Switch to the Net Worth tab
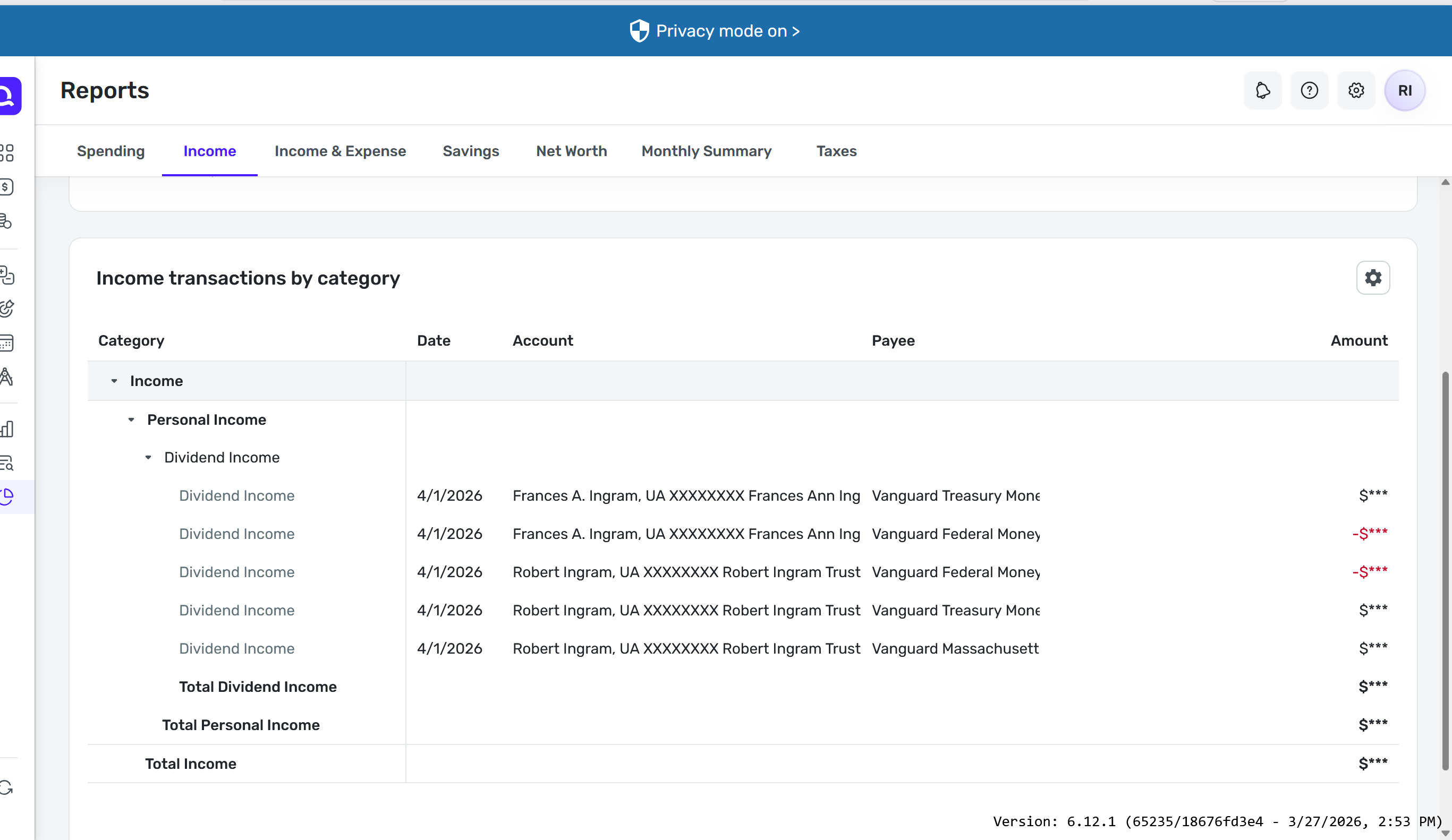 coord(571,151)
